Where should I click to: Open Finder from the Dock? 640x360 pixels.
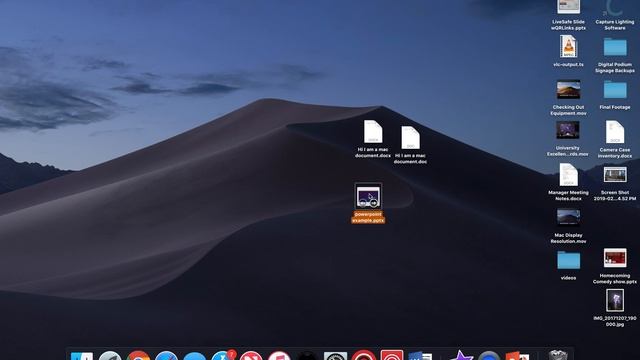tap(82, 355)
